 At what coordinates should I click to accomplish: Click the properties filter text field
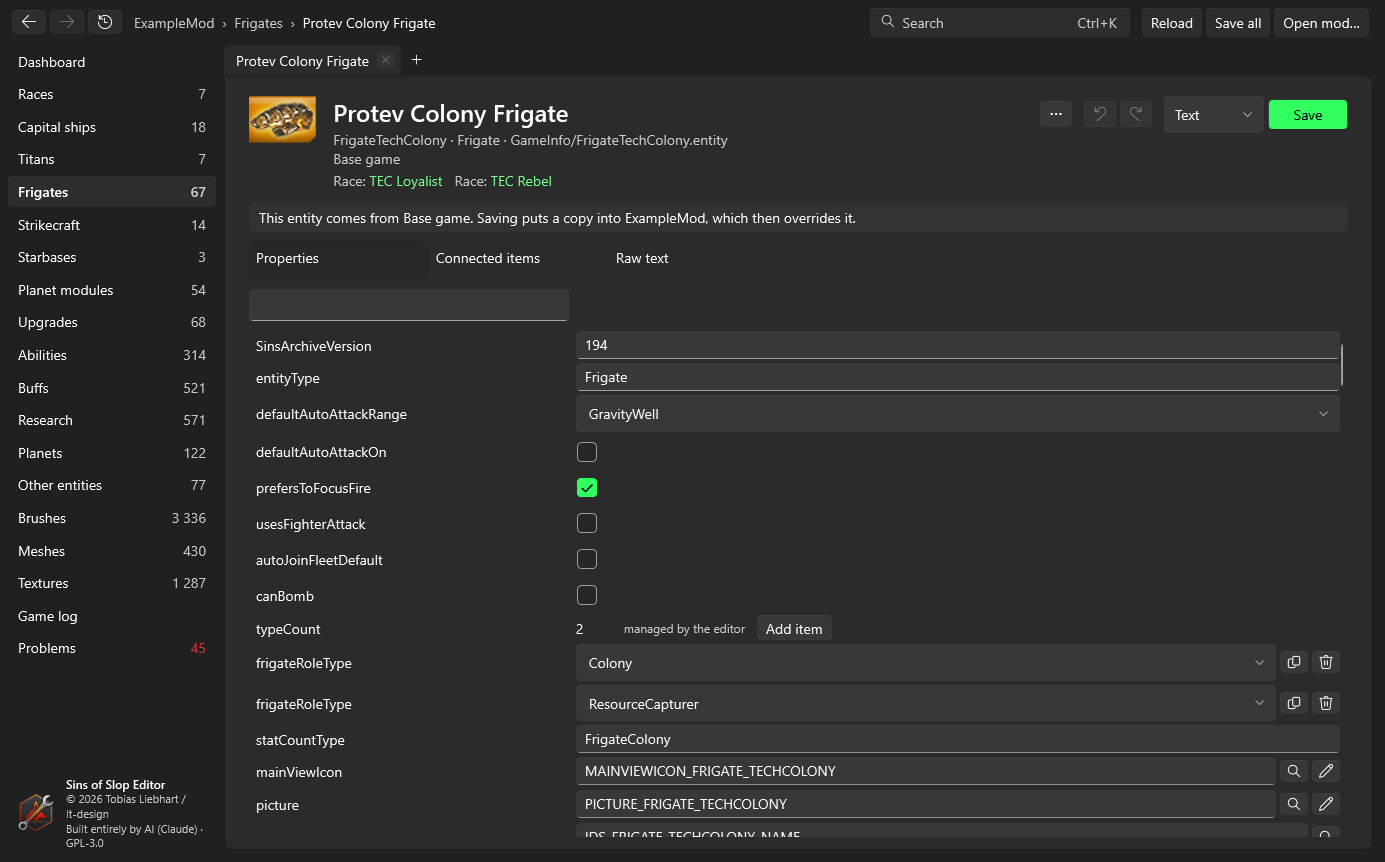click(409, 305)
